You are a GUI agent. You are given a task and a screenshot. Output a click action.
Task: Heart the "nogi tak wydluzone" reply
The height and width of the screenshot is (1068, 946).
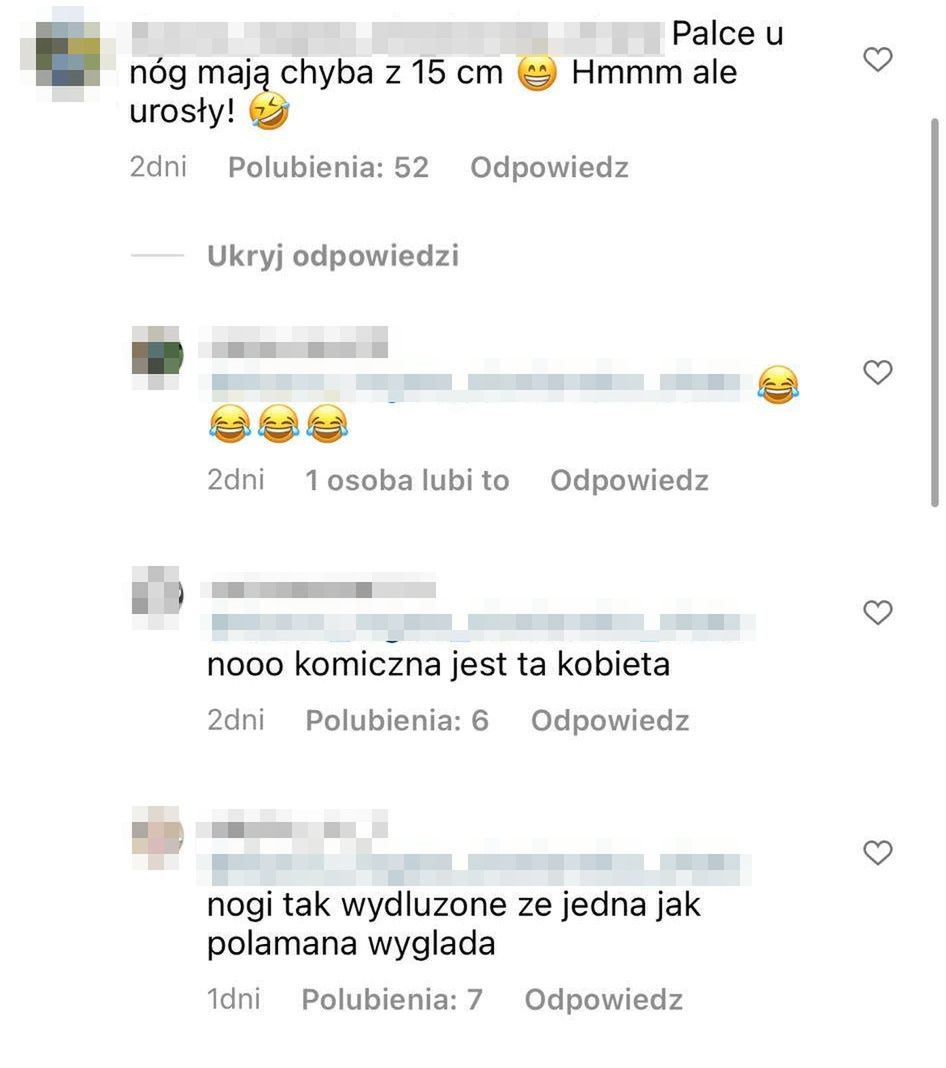[877, 852]
